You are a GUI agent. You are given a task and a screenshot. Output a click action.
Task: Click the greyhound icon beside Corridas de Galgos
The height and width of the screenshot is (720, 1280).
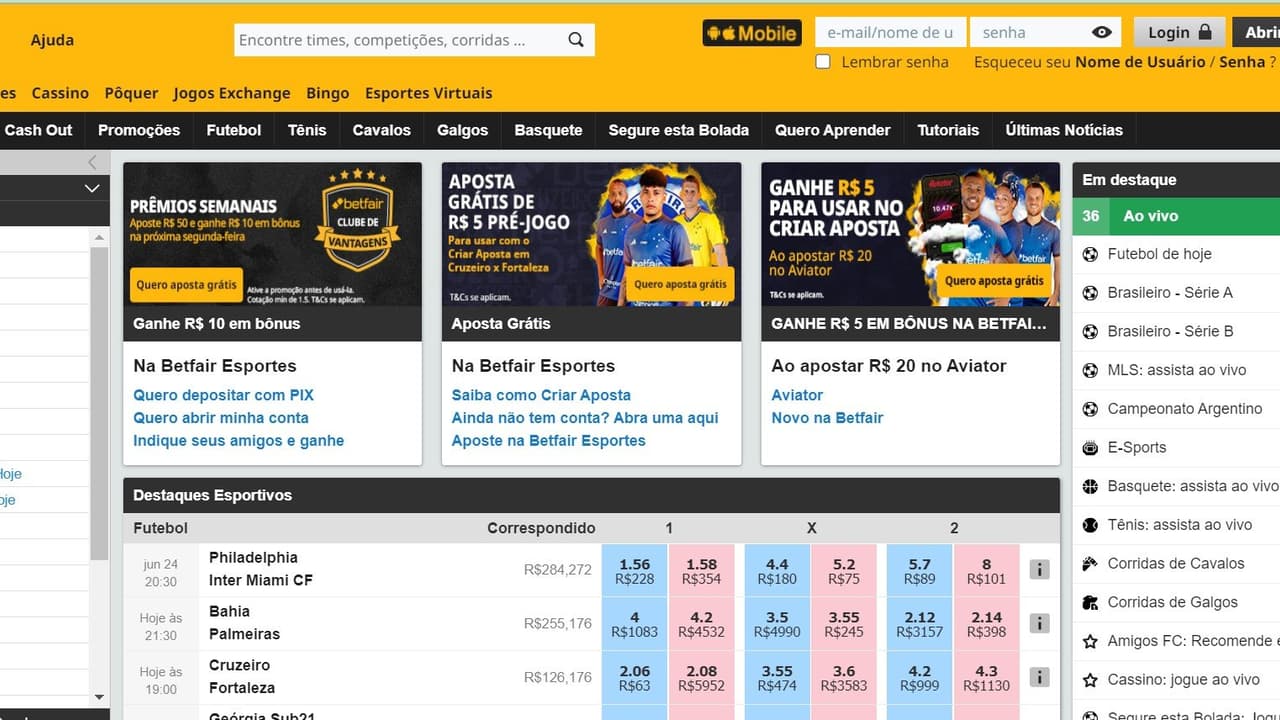click(1090, 602)
